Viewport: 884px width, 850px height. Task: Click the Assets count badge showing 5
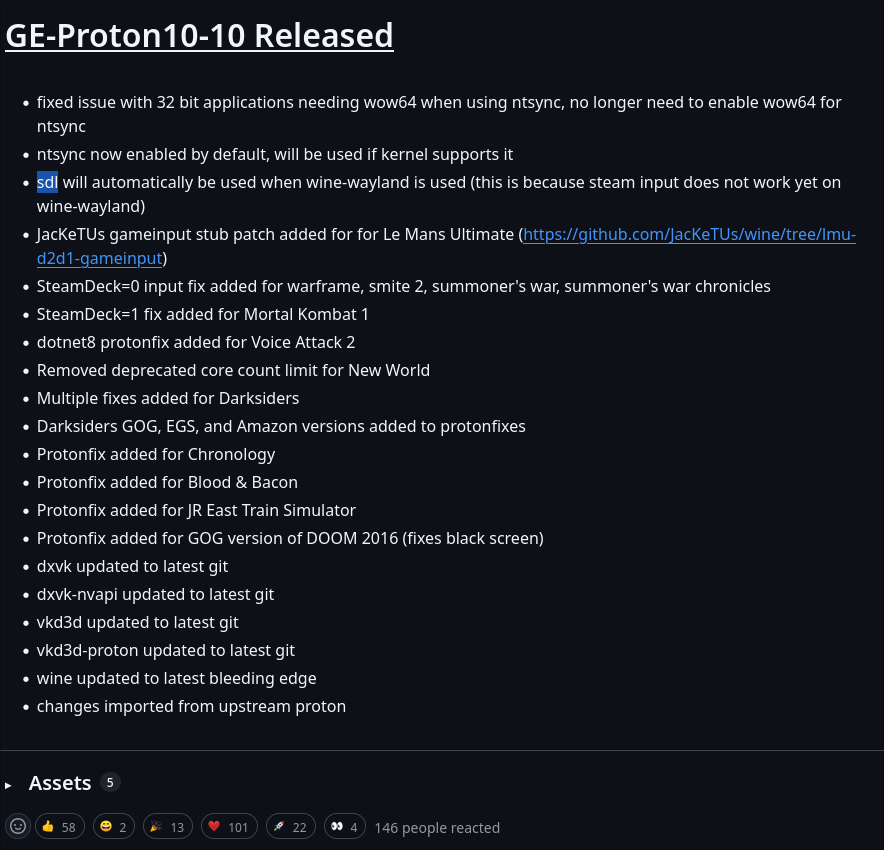coord(110,782)
